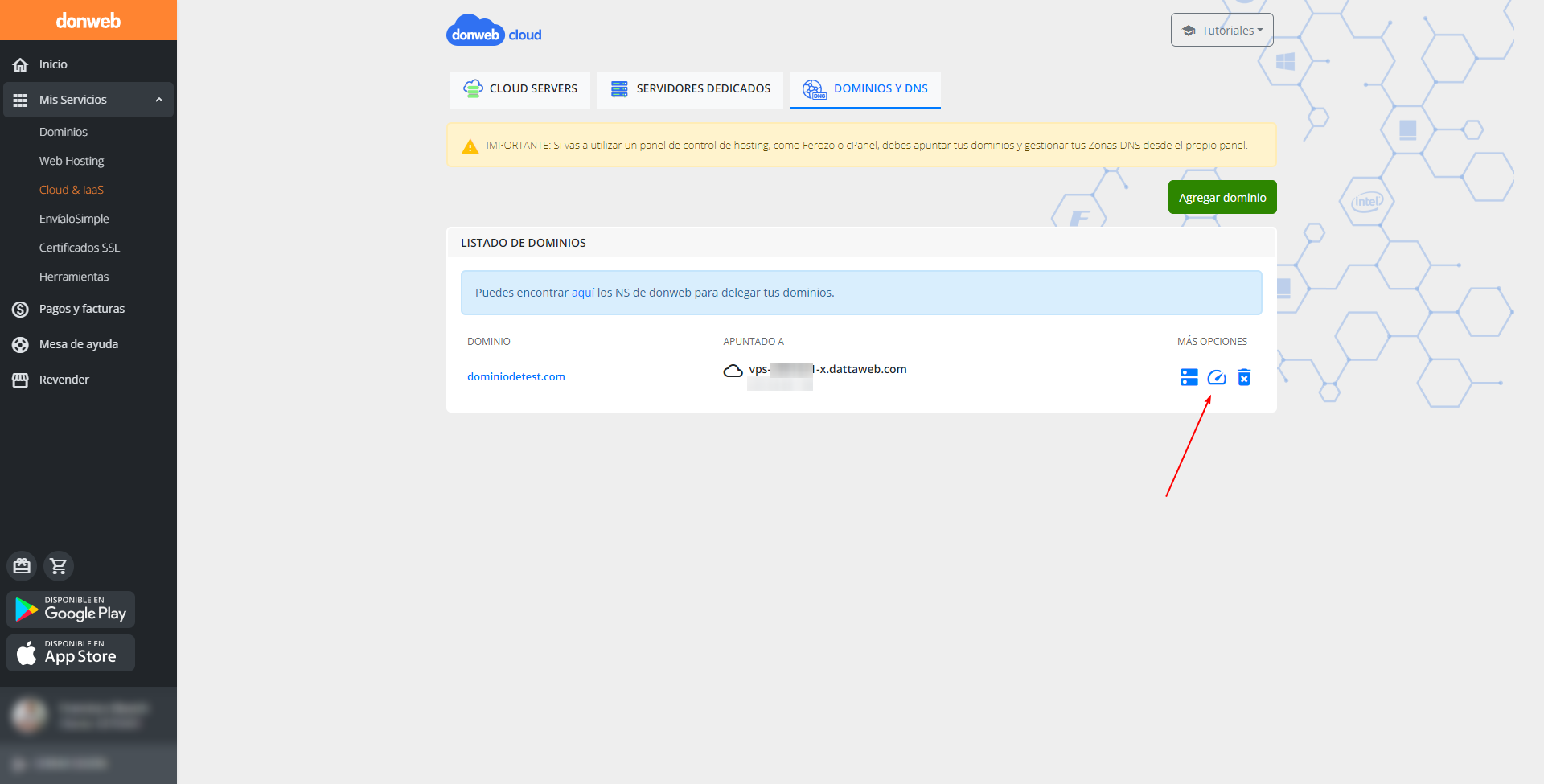Delete dominiodetest.com with the trash icon
The image size is (1544, 784).
coord(1244,377)
